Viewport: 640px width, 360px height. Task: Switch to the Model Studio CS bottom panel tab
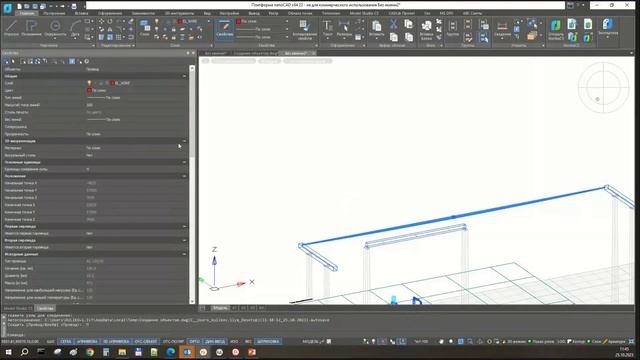tap(18, 308)
